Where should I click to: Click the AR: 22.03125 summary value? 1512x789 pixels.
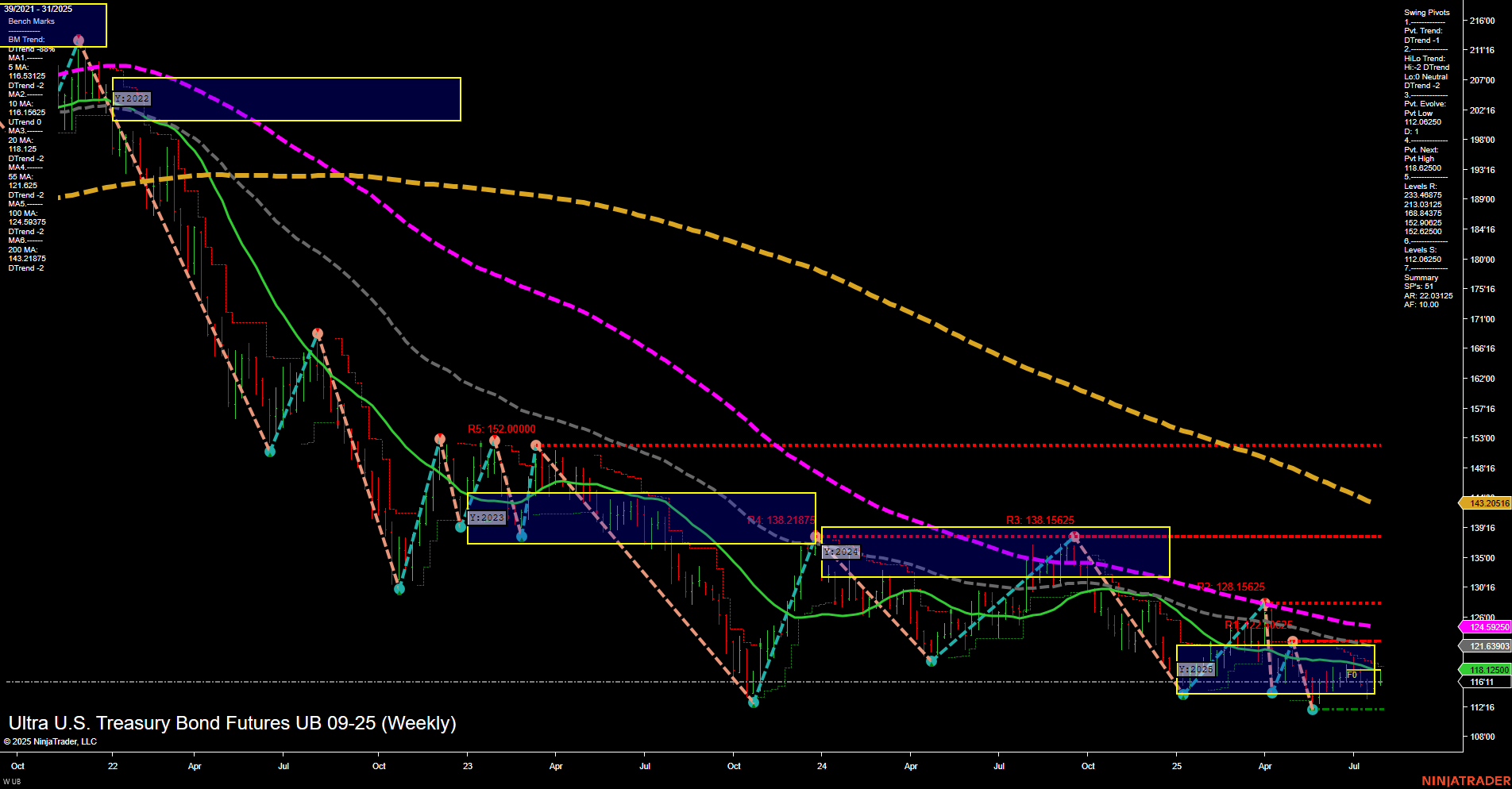point(1429,295)
